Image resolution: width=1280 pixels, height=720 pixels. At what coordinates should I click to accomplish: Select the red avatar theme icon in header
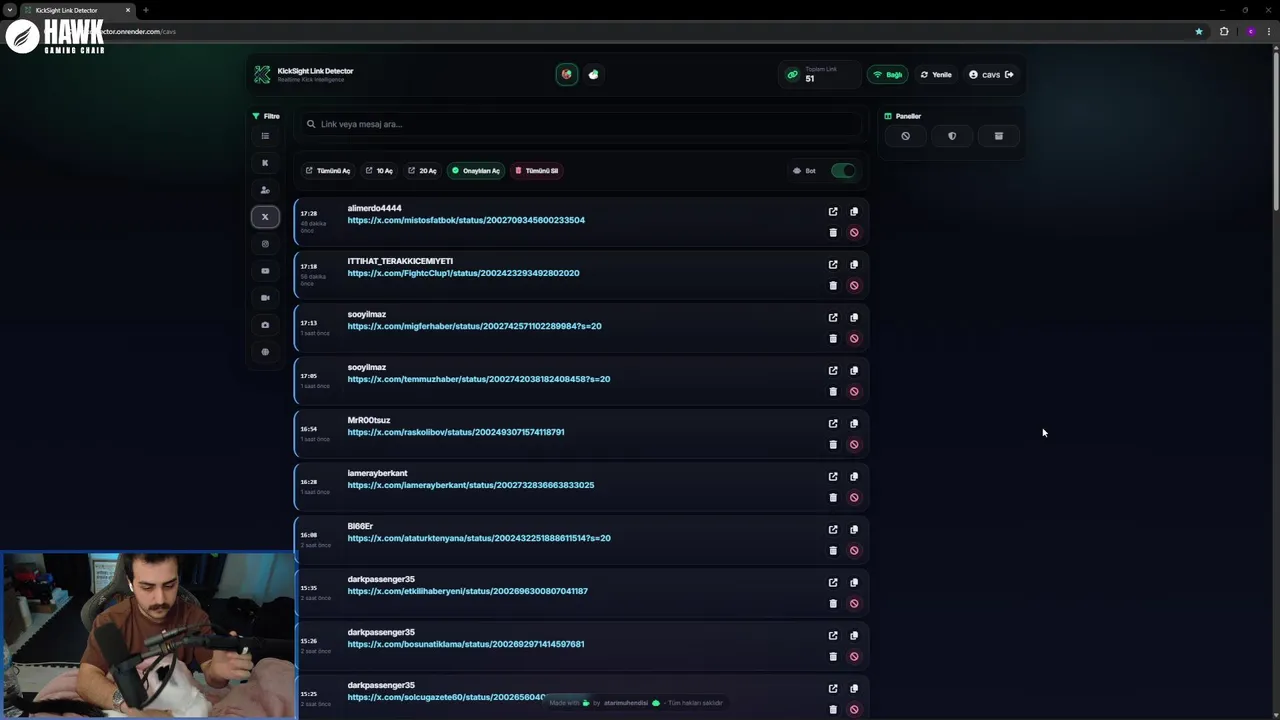(567, 74)
